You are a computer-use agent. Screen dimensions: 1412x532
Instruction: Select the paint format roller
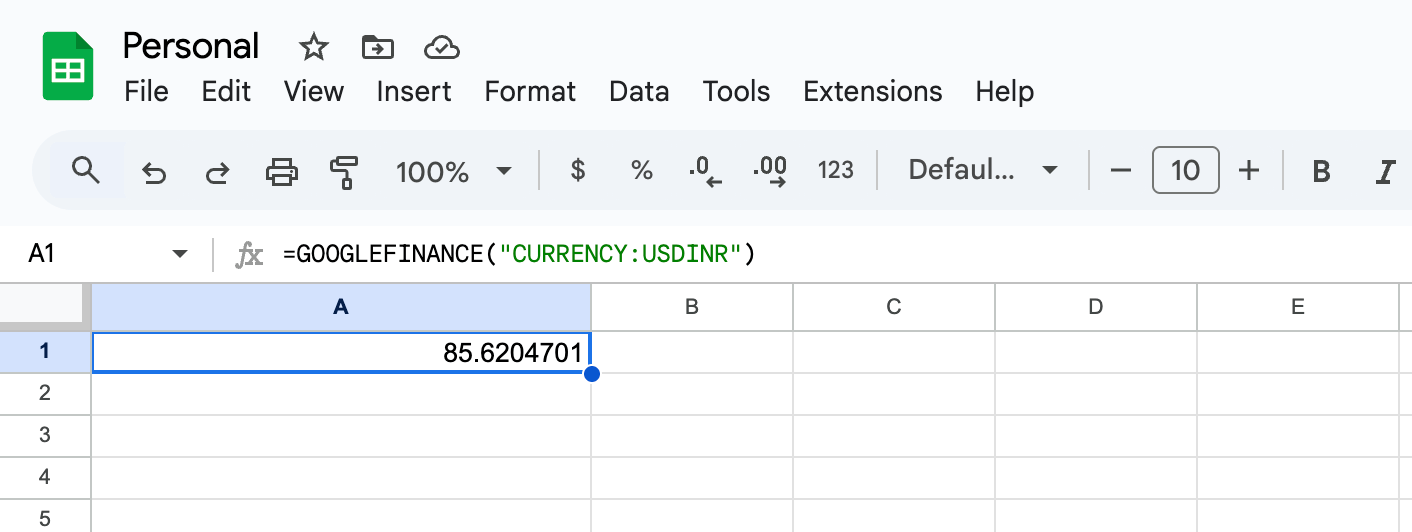[344, 172]
